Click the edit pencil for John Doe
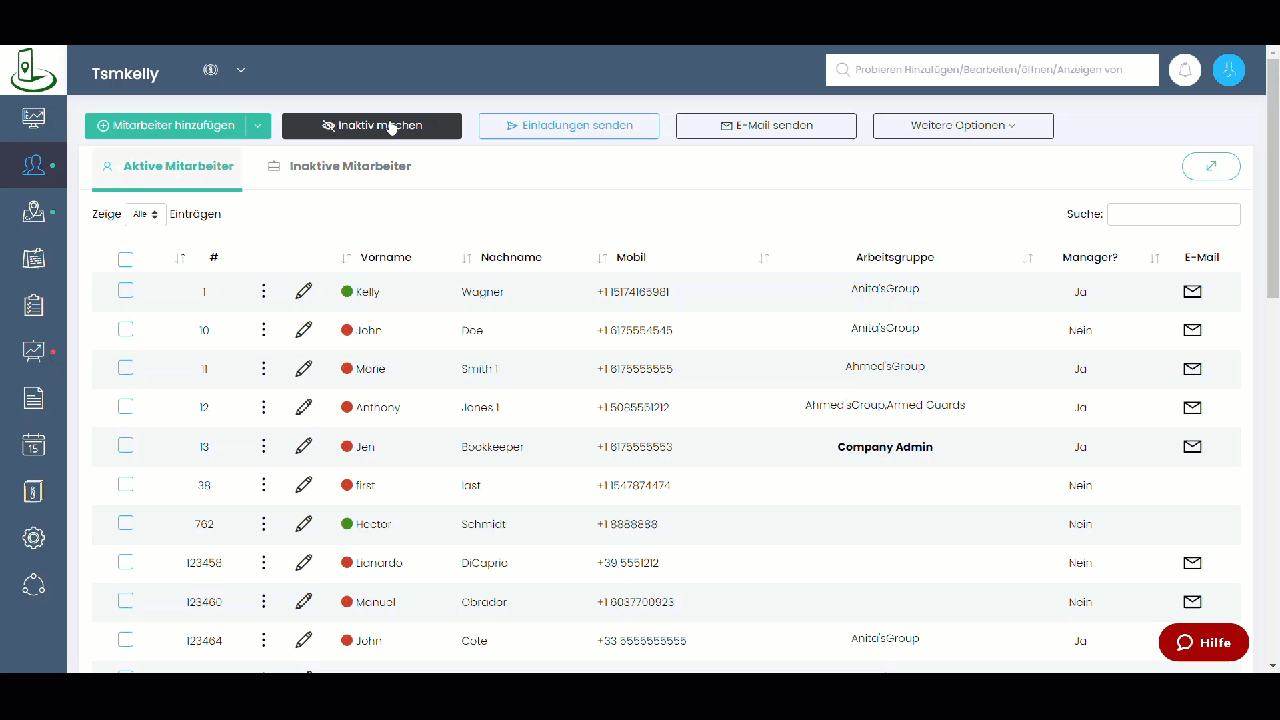1280x720 pixels. [x=304, y=330]
